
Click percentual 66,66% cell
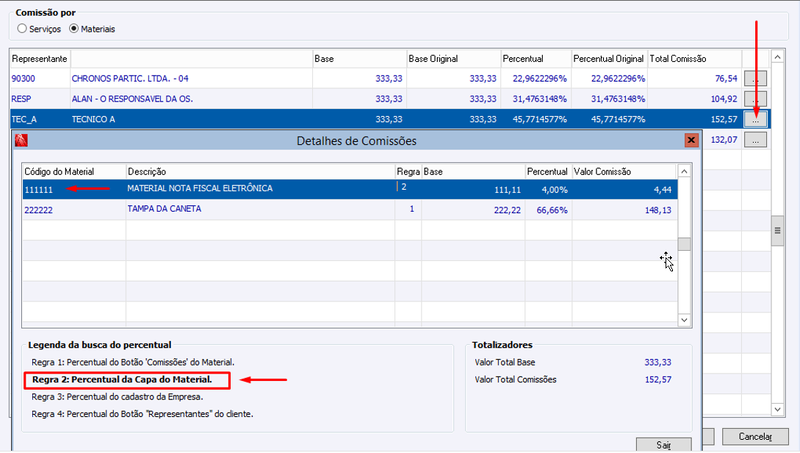click(x=552, y=210)
